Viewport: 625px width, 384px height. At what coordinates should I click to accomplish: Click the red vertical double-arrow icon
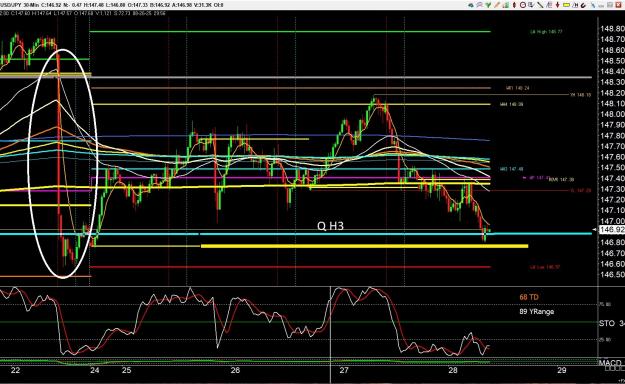pyautogui.click(x=514, y=5)
